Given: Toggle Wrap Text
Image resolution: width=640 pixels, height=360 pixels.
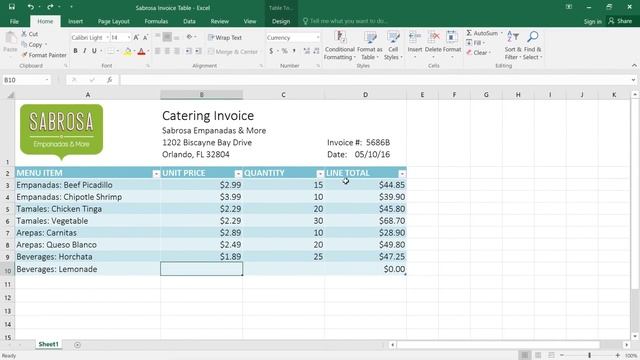Looking at the screenshot, I should pyautogui.click(x=225, y=38).
